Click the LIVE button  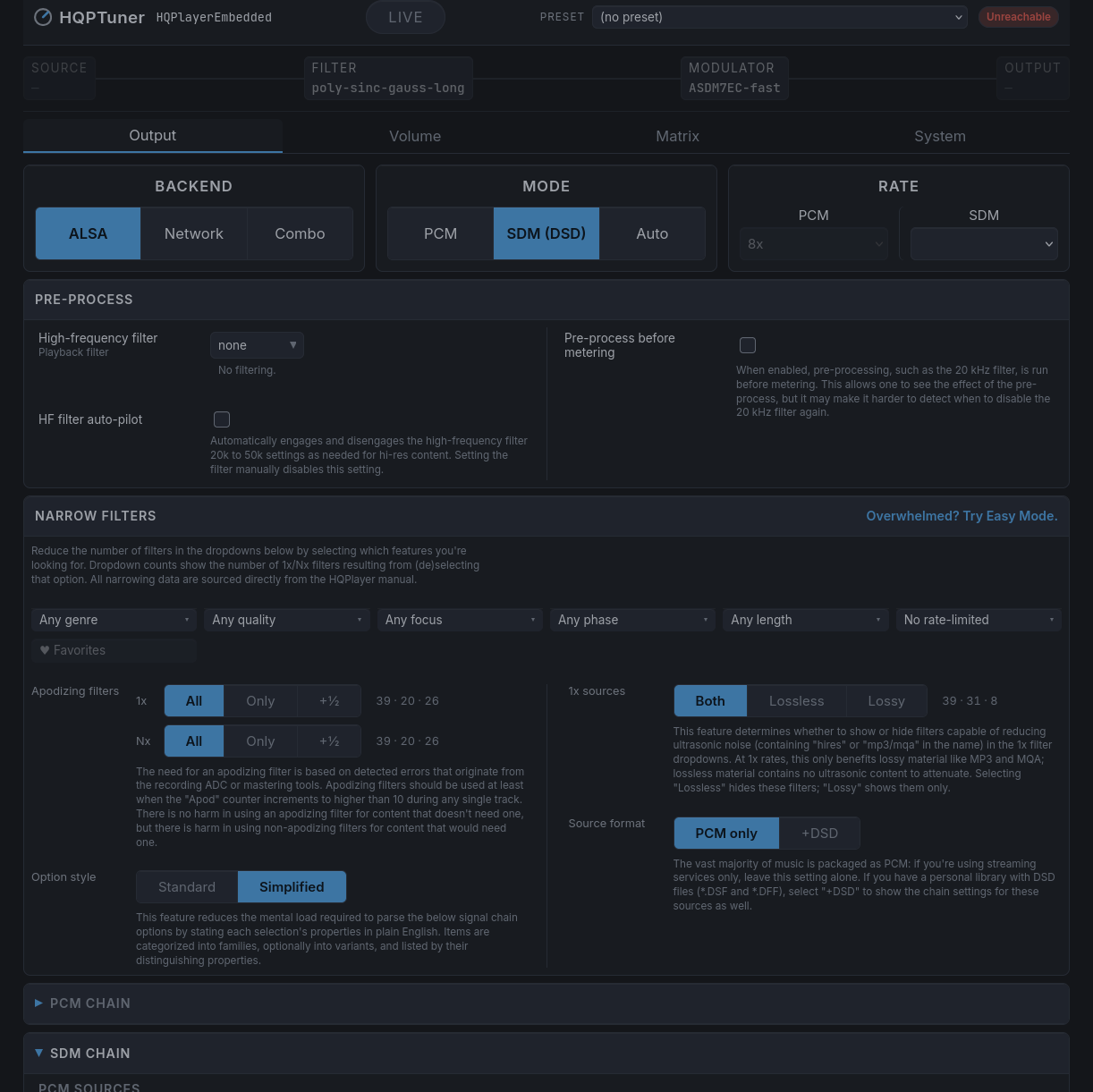(405, 17)
